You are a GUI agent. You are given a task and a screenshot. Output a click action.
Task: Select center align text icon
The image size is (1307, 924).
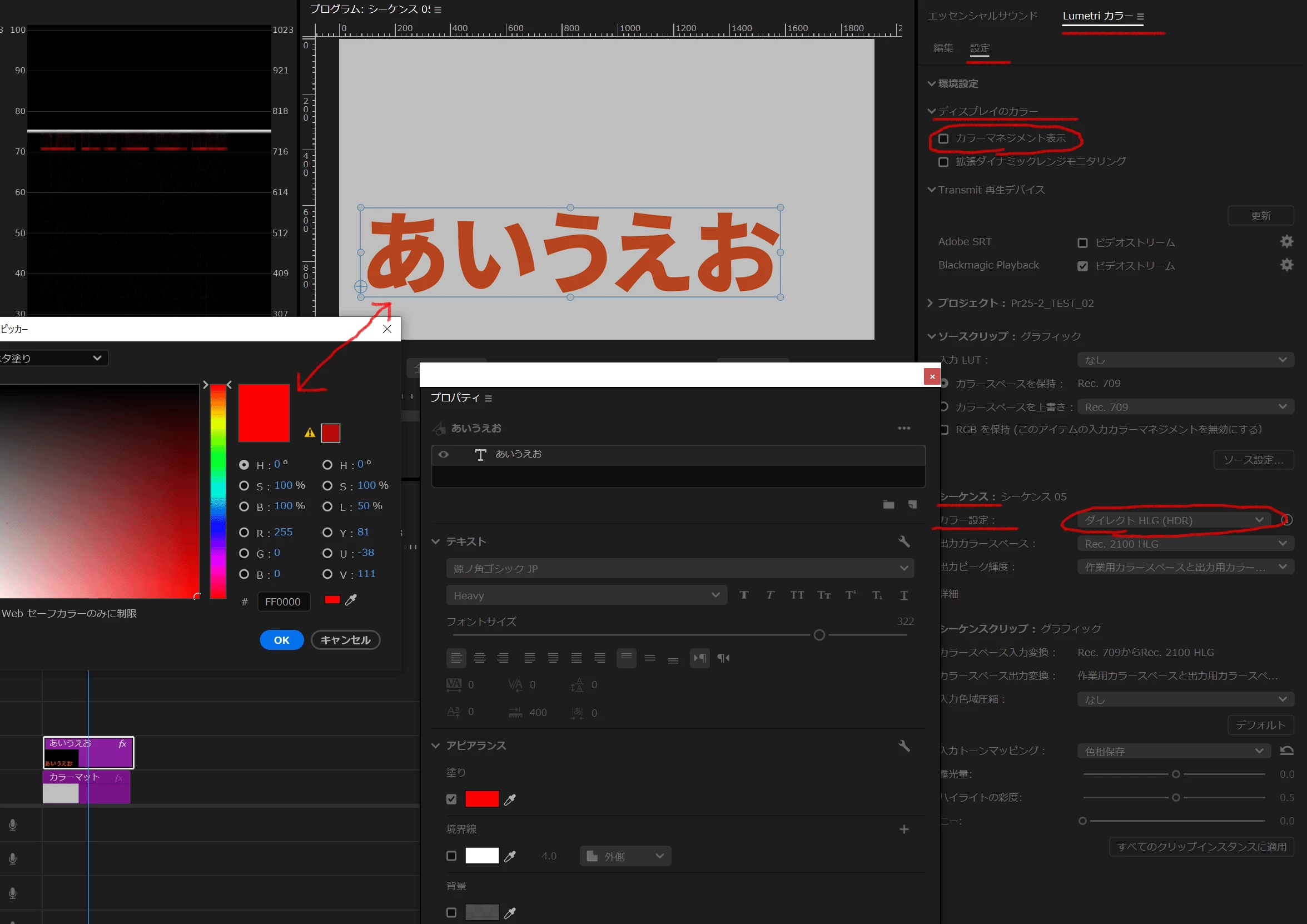(x=480, y=658)
